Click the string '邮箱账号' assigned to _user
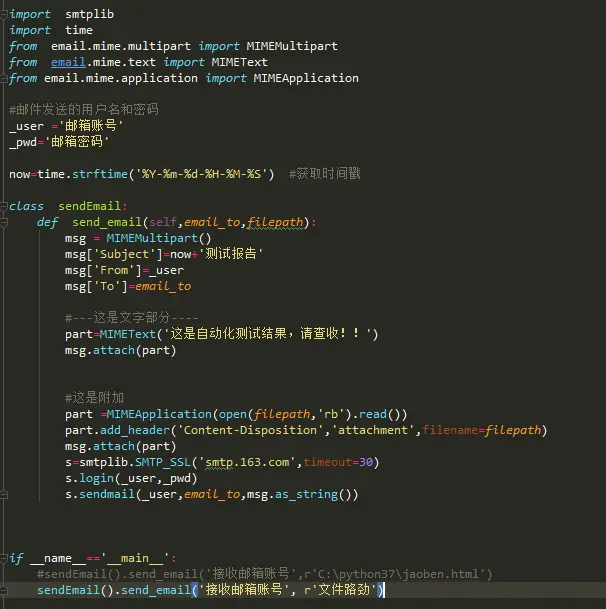Image resolution: width=606 pixels, height=609 pixels. 91,125
